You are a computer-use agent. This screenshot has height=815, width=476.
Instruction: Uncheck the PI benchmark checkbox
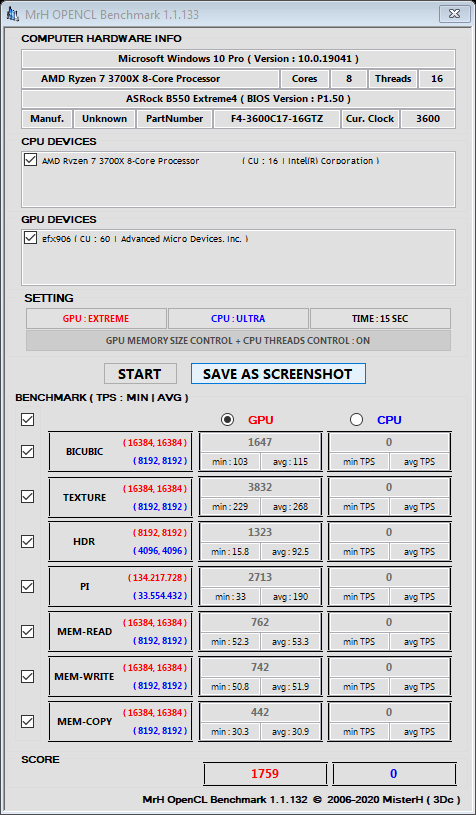tap(28, 586)
